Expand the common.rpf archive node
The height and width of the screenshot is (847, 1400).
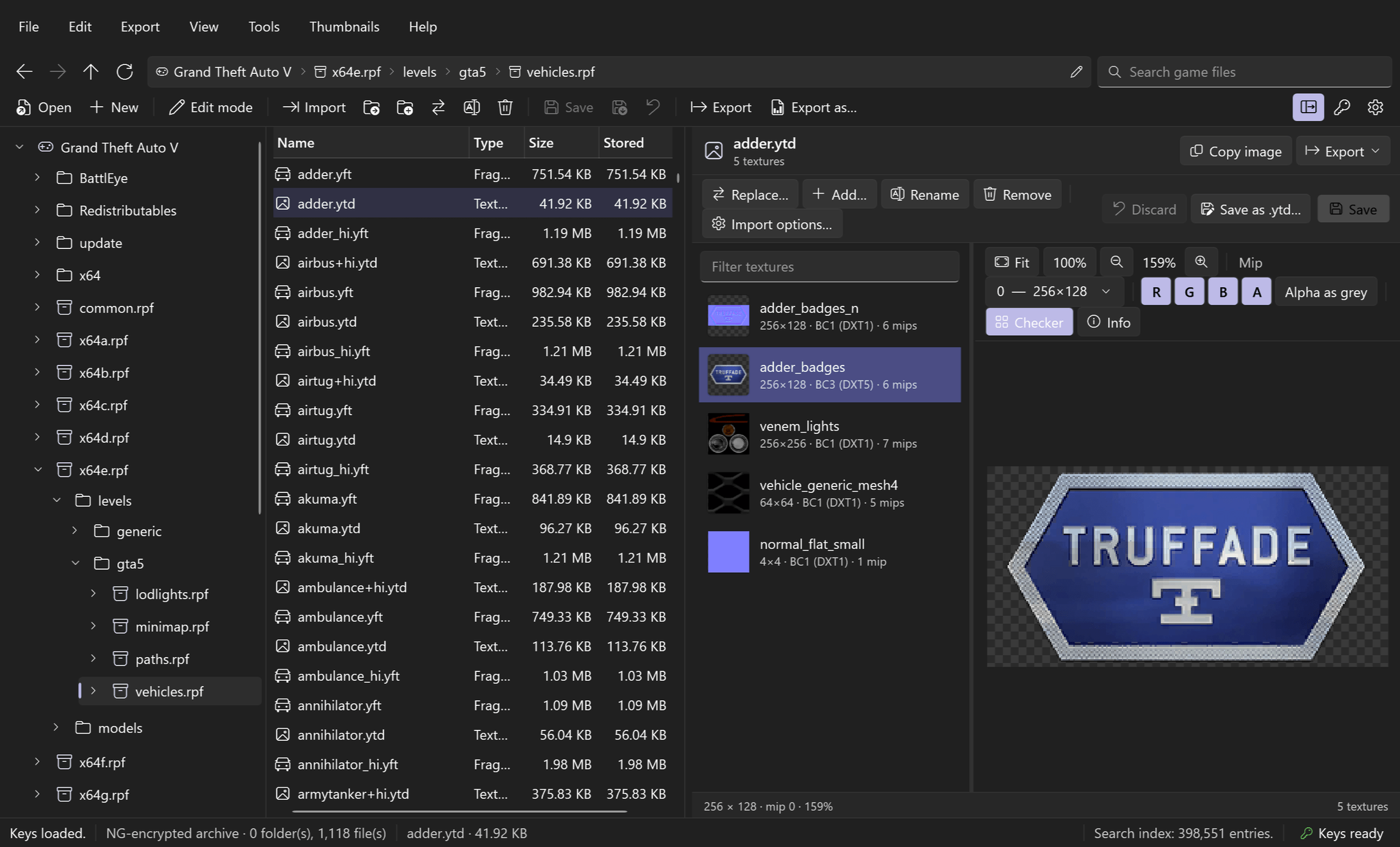37,308
